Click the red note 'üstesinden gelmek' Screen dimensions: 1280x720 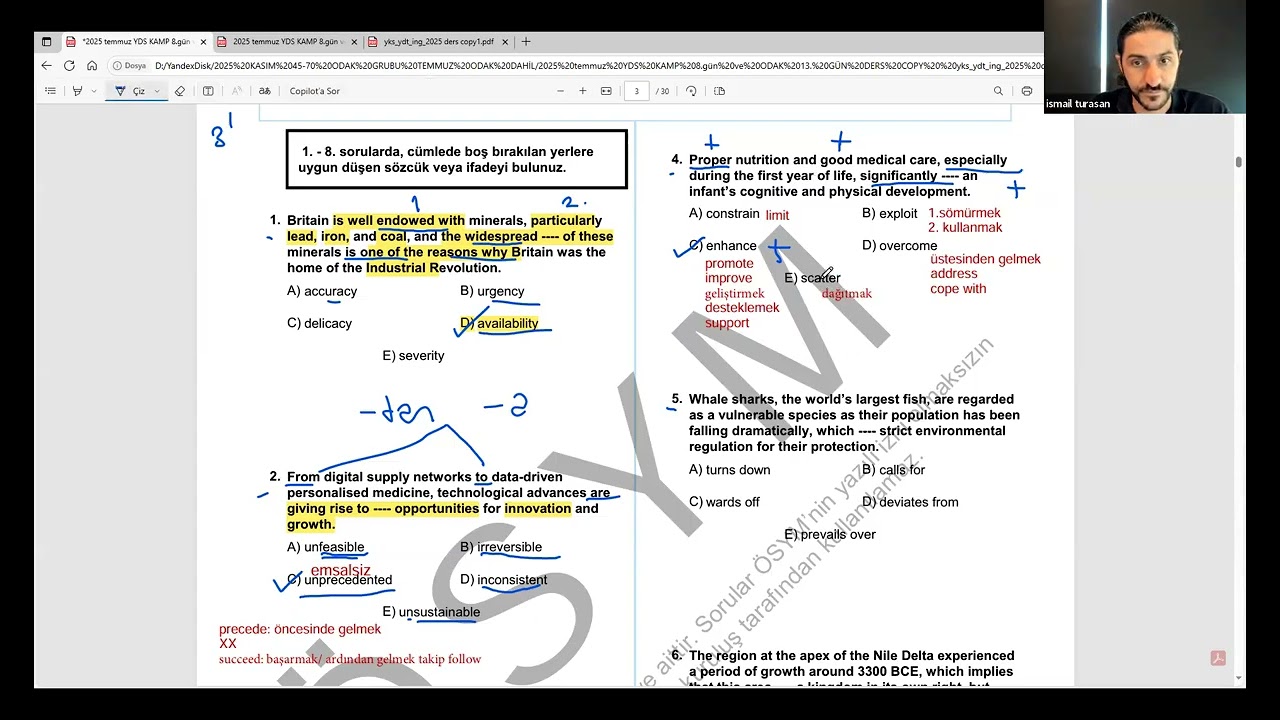click(985, 259)
